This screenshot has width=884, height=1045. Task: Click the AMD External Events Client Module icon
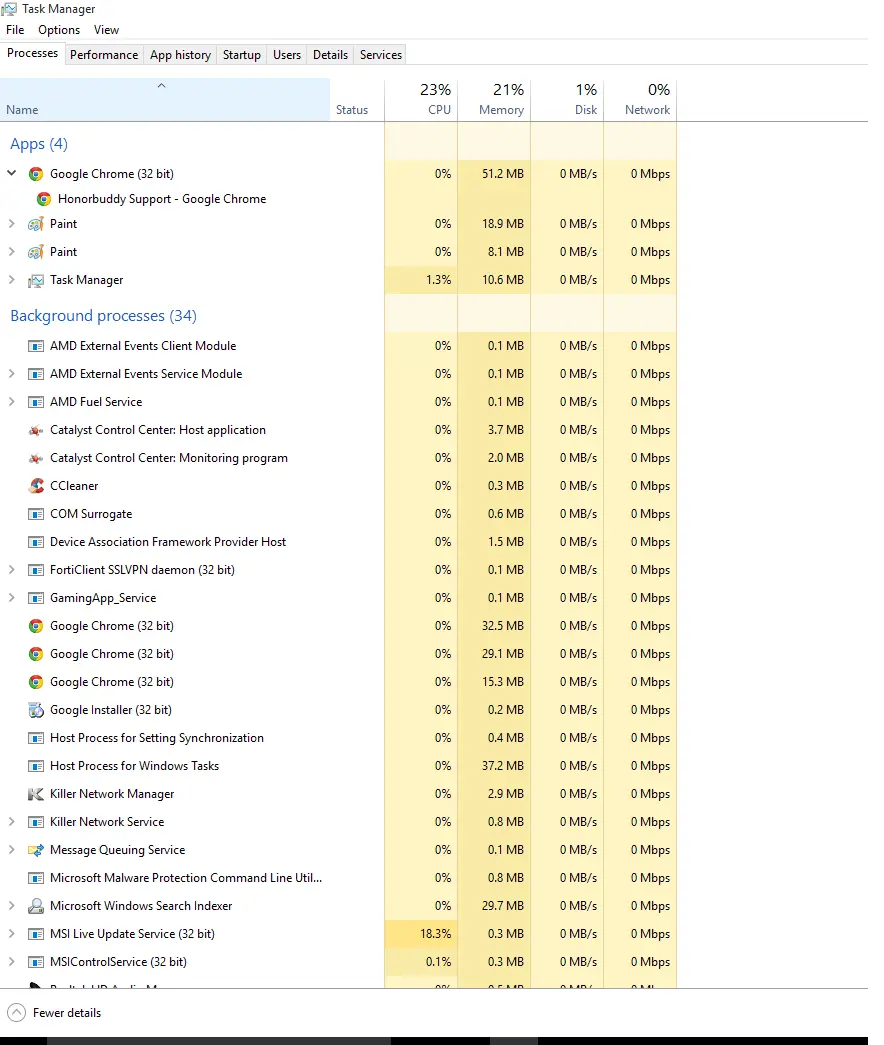click(36, 346)
